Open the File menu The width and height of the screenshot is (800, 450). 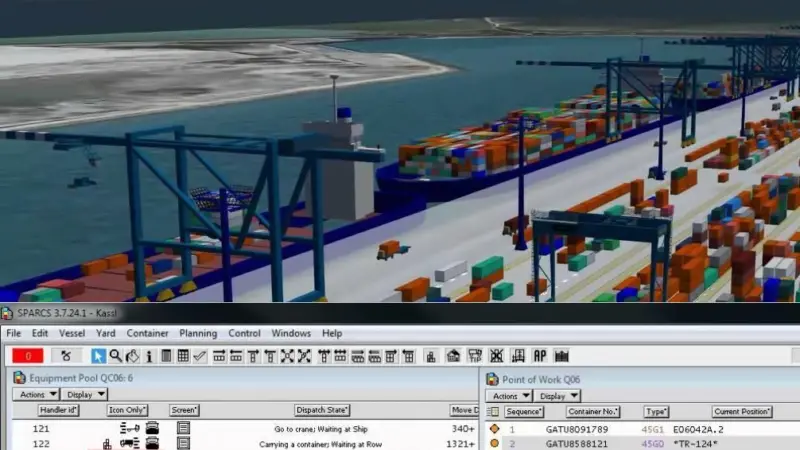(x=14, y=333)
